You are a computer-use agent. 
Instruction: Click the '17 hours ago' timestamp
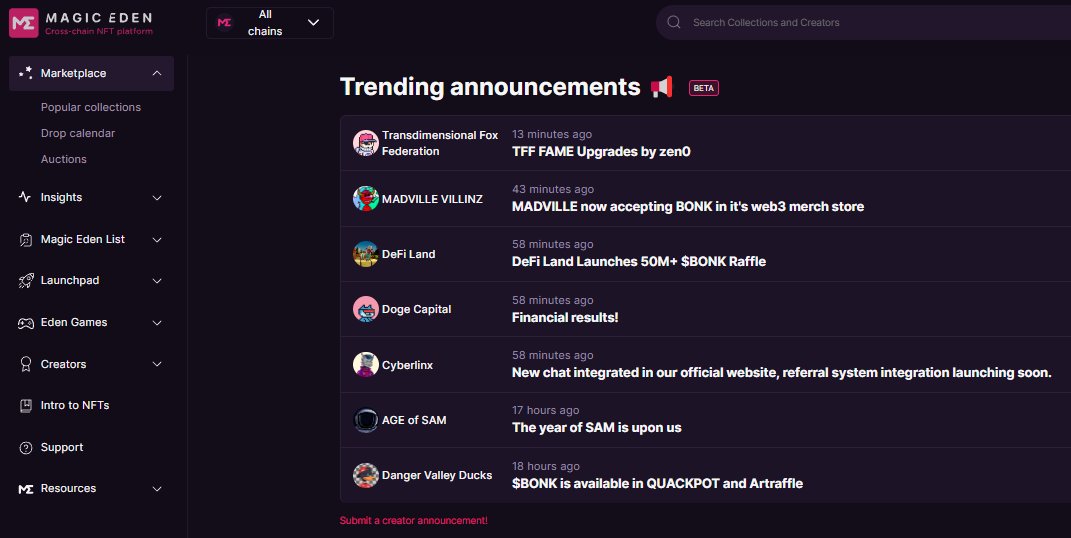546,410
